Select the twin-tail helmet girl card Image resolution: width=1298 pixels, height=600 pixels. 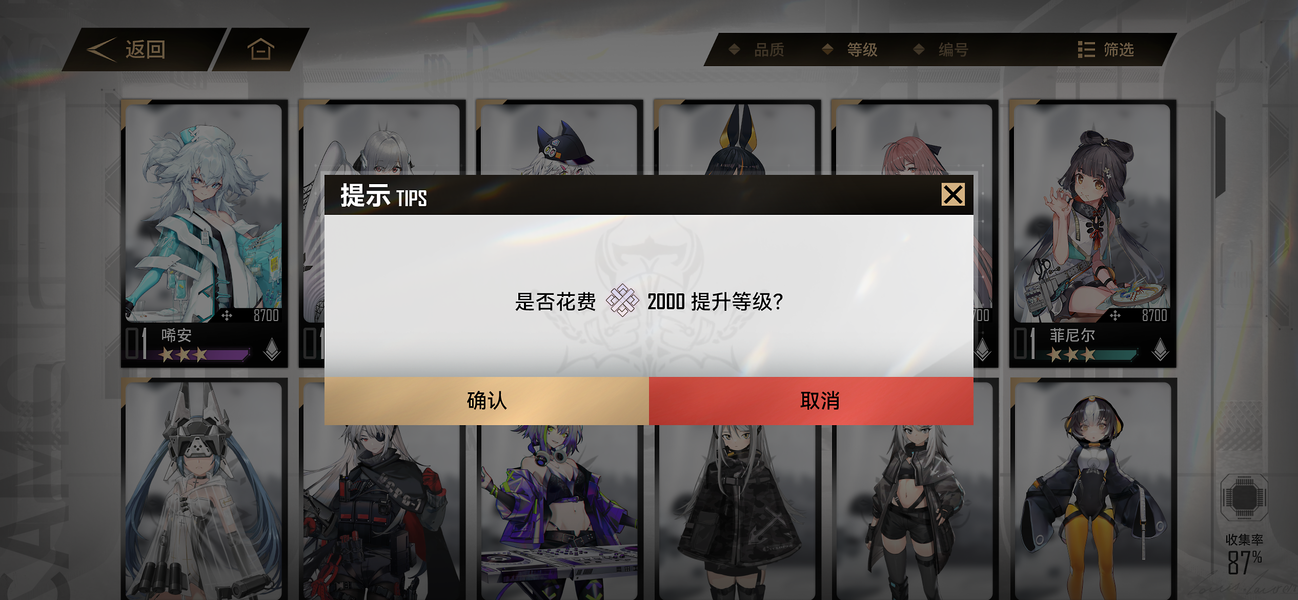(x=204, y=489)
